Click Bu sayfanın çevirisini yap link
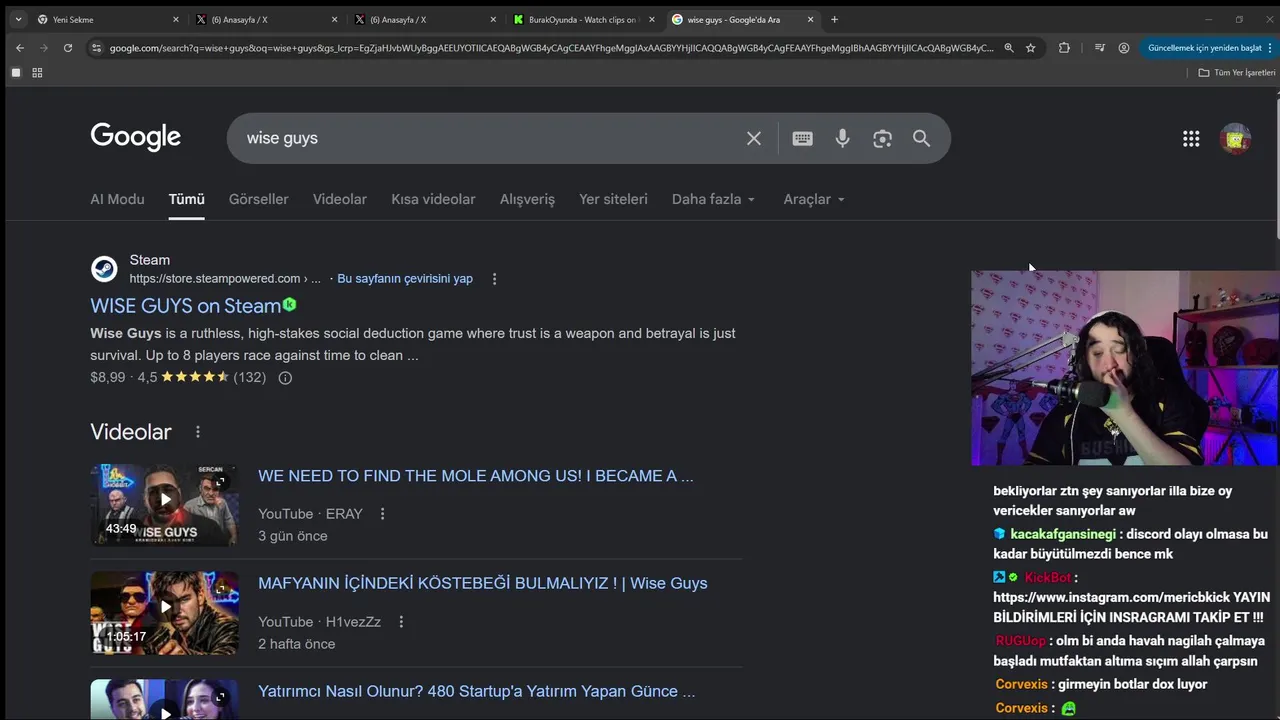 [405, 278]
